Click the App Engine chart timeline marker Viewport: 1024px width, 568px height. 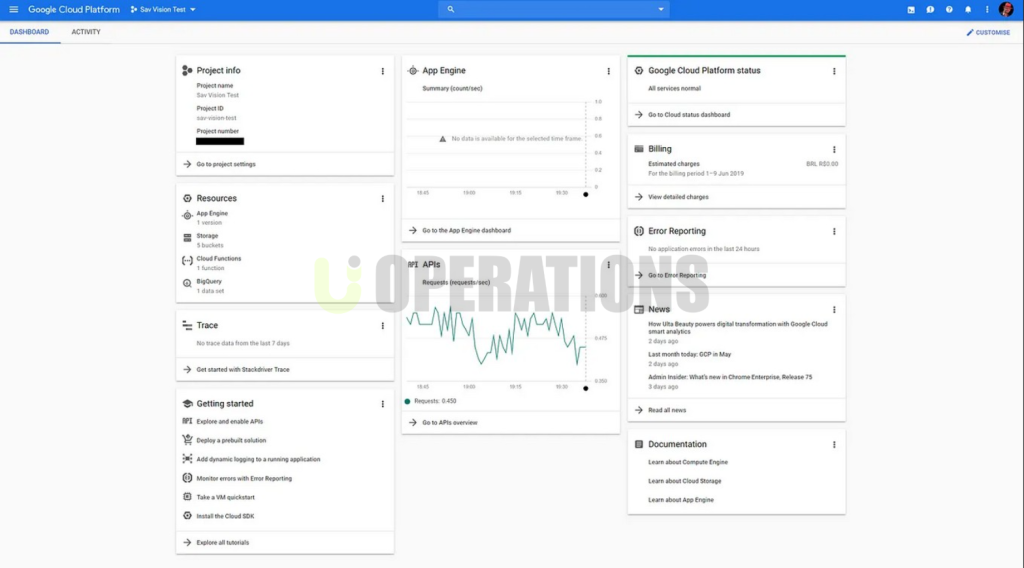(x=585, y=195)
